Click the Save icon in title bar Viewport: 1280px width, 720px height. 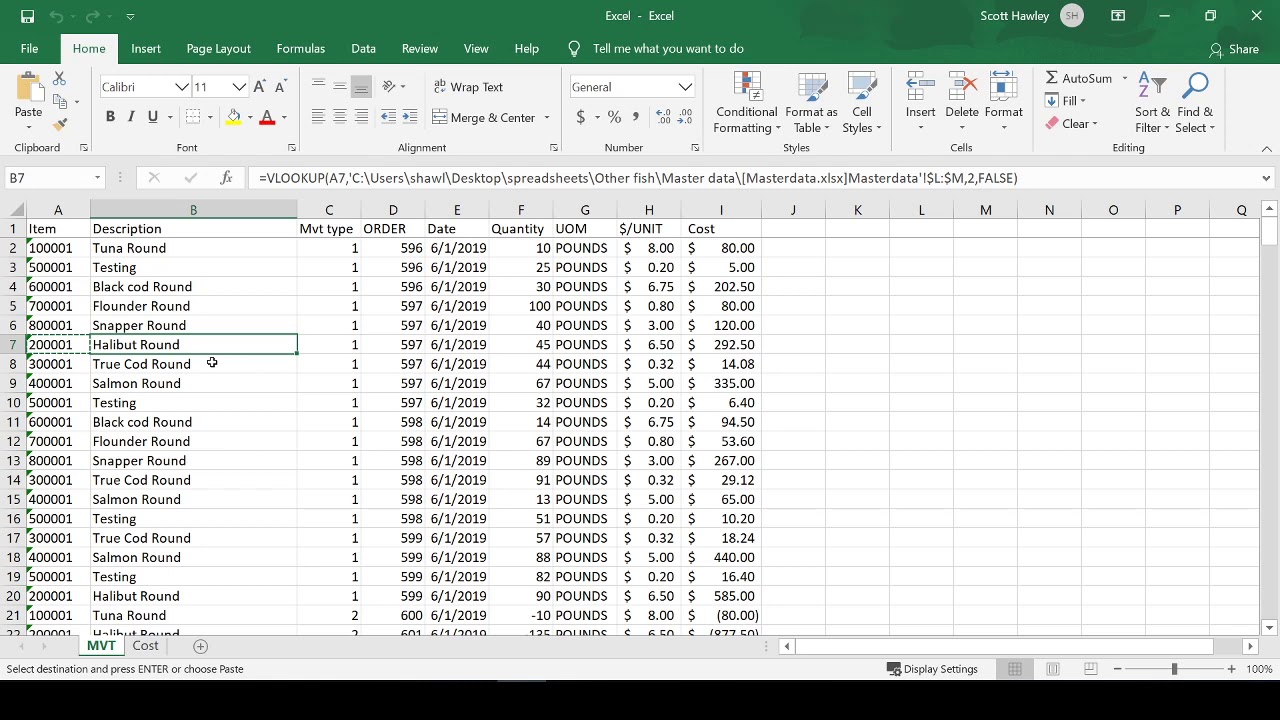pos(27,16)
